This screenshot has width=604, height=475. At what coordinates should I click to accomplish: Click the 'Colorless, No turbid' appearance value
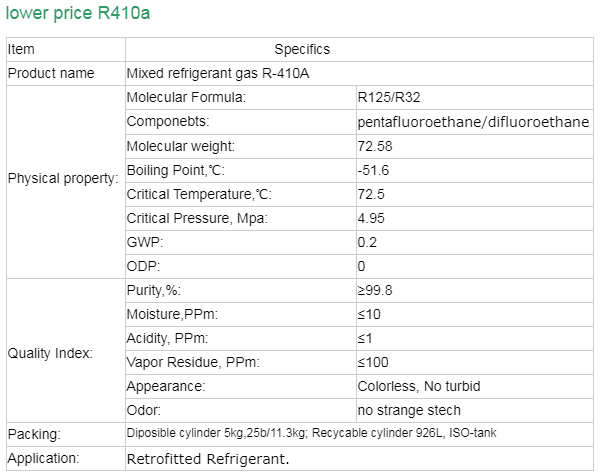[419, 386]
